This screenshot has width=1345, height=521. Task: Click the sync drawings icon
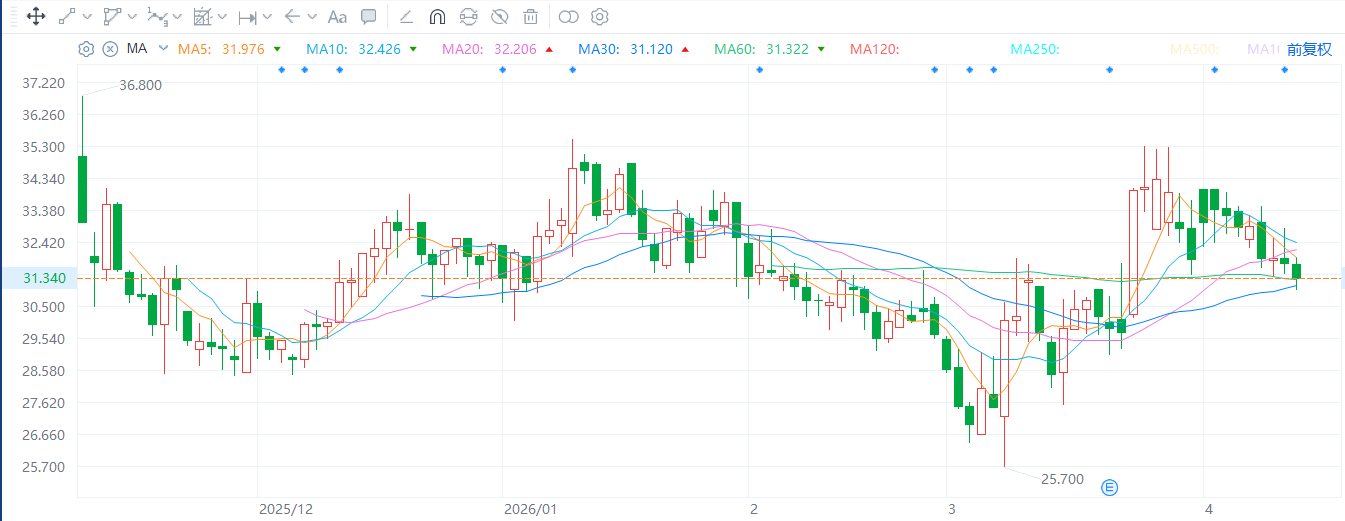[x=468, y=16]
